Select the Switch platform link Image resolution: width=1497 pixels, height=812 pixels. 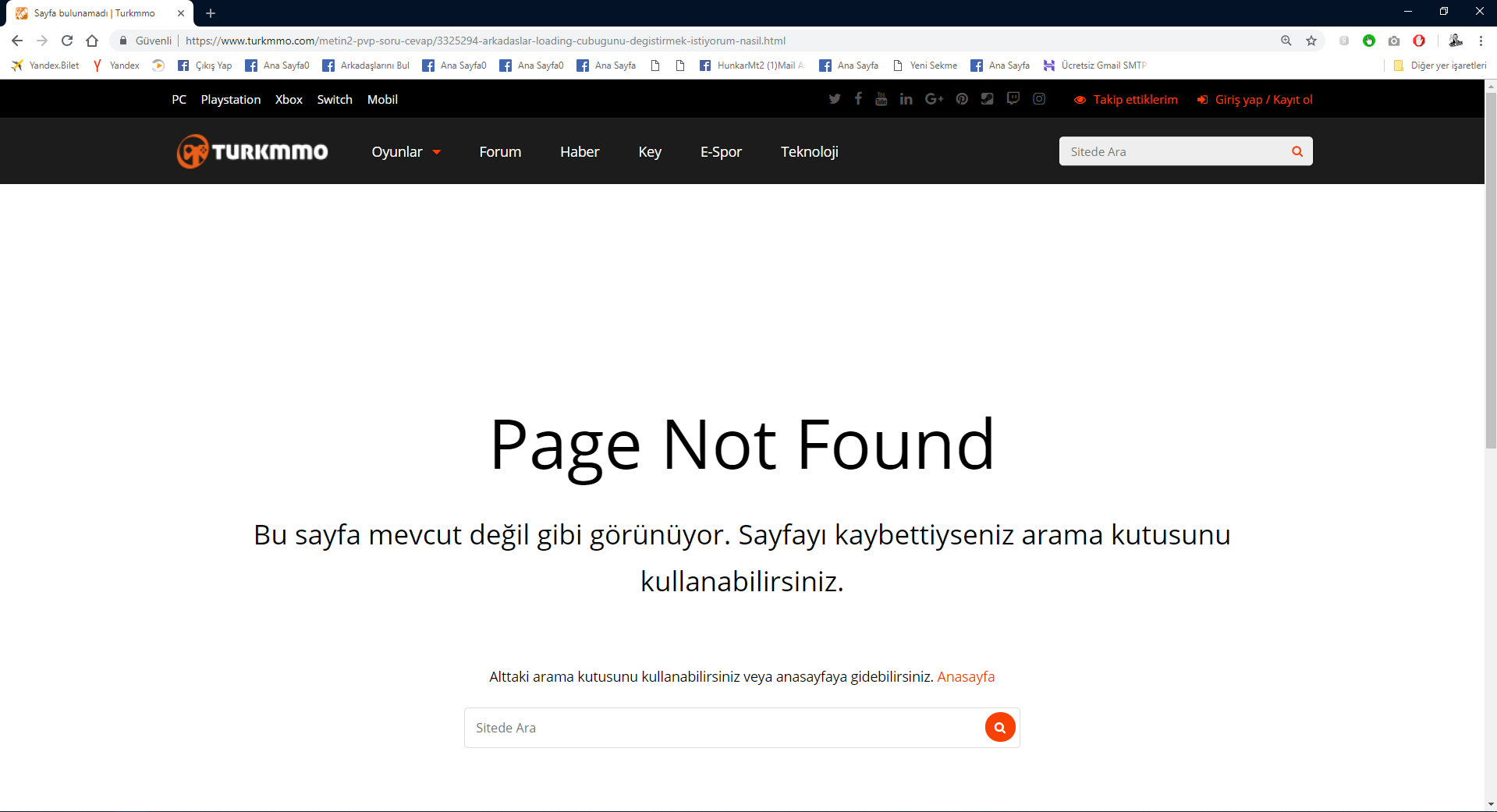click(x=335, y=99)
